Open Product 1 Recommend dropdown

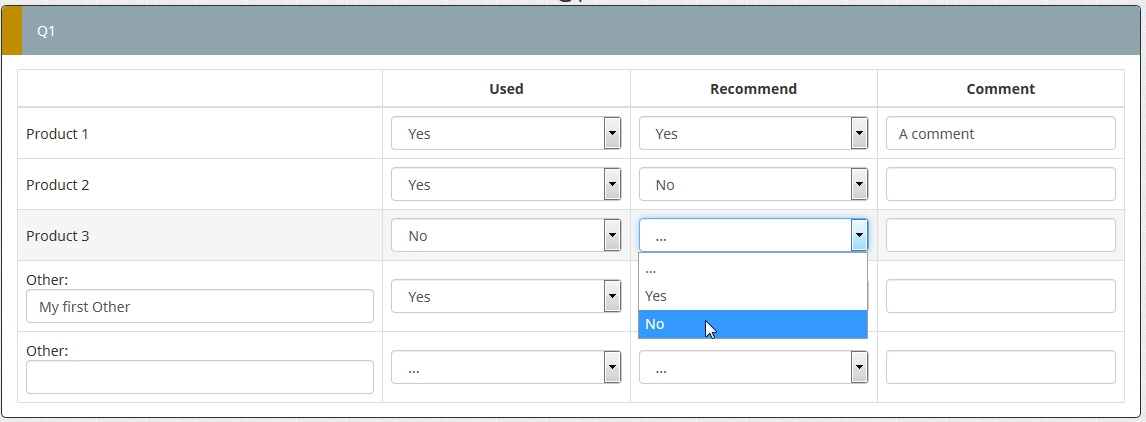click(x=752, y=133)
